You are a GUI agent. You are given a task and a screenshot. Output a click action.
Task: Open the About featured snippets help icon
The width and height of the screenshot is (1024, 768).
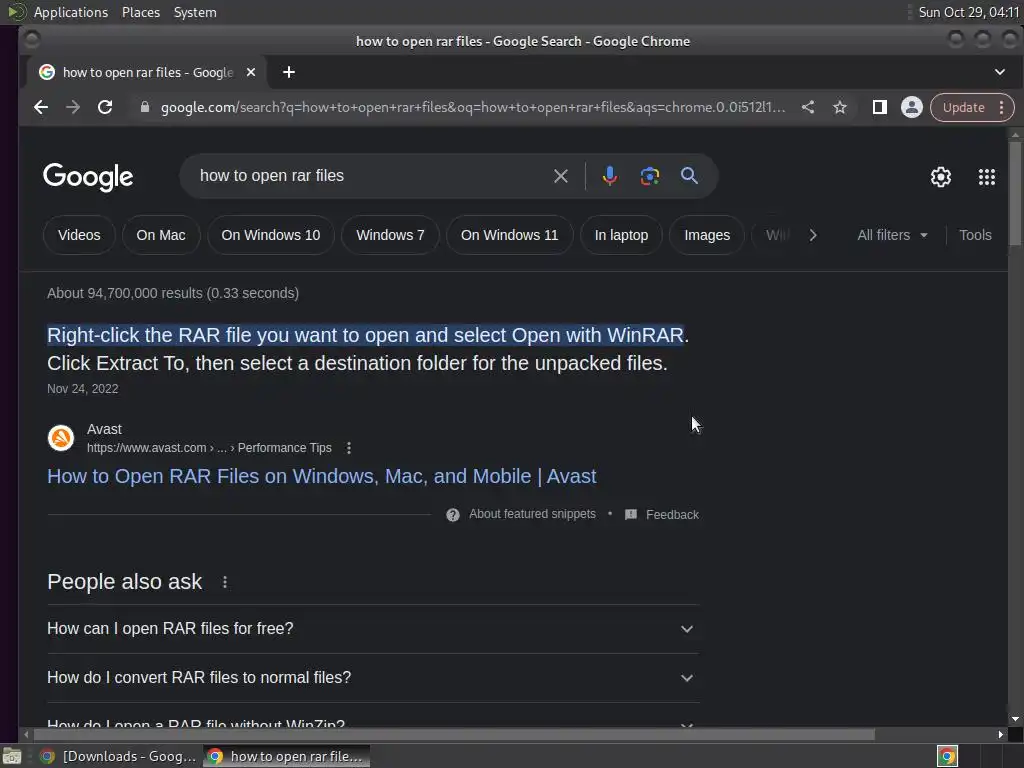[453, 515]
